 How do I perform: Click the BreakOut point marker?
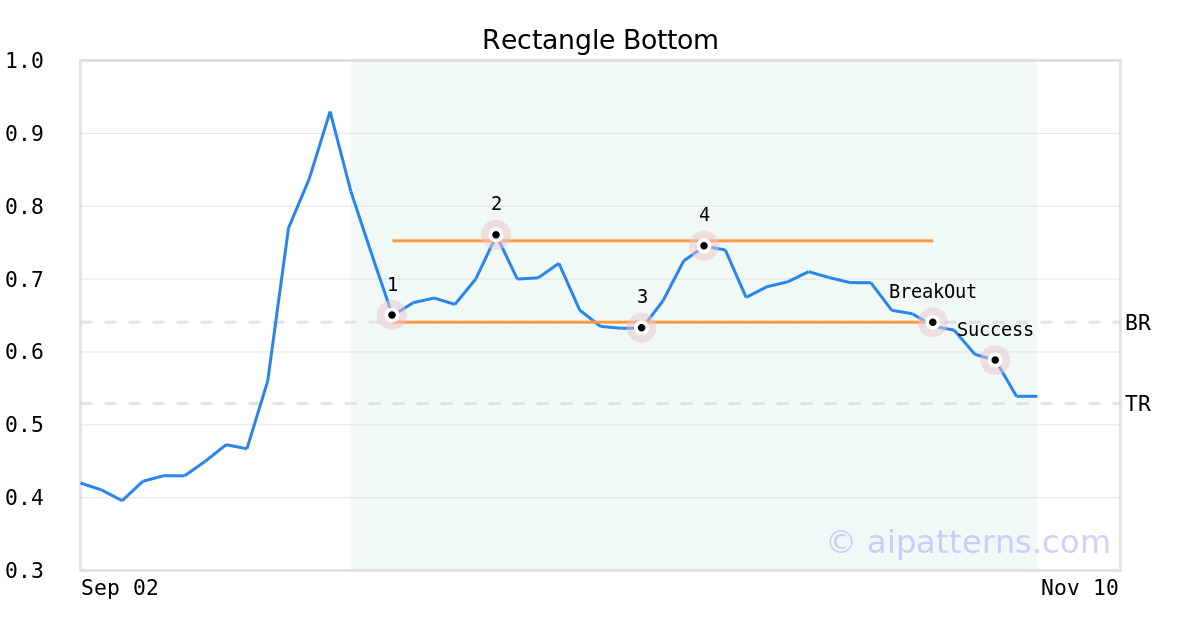[933, 322]
